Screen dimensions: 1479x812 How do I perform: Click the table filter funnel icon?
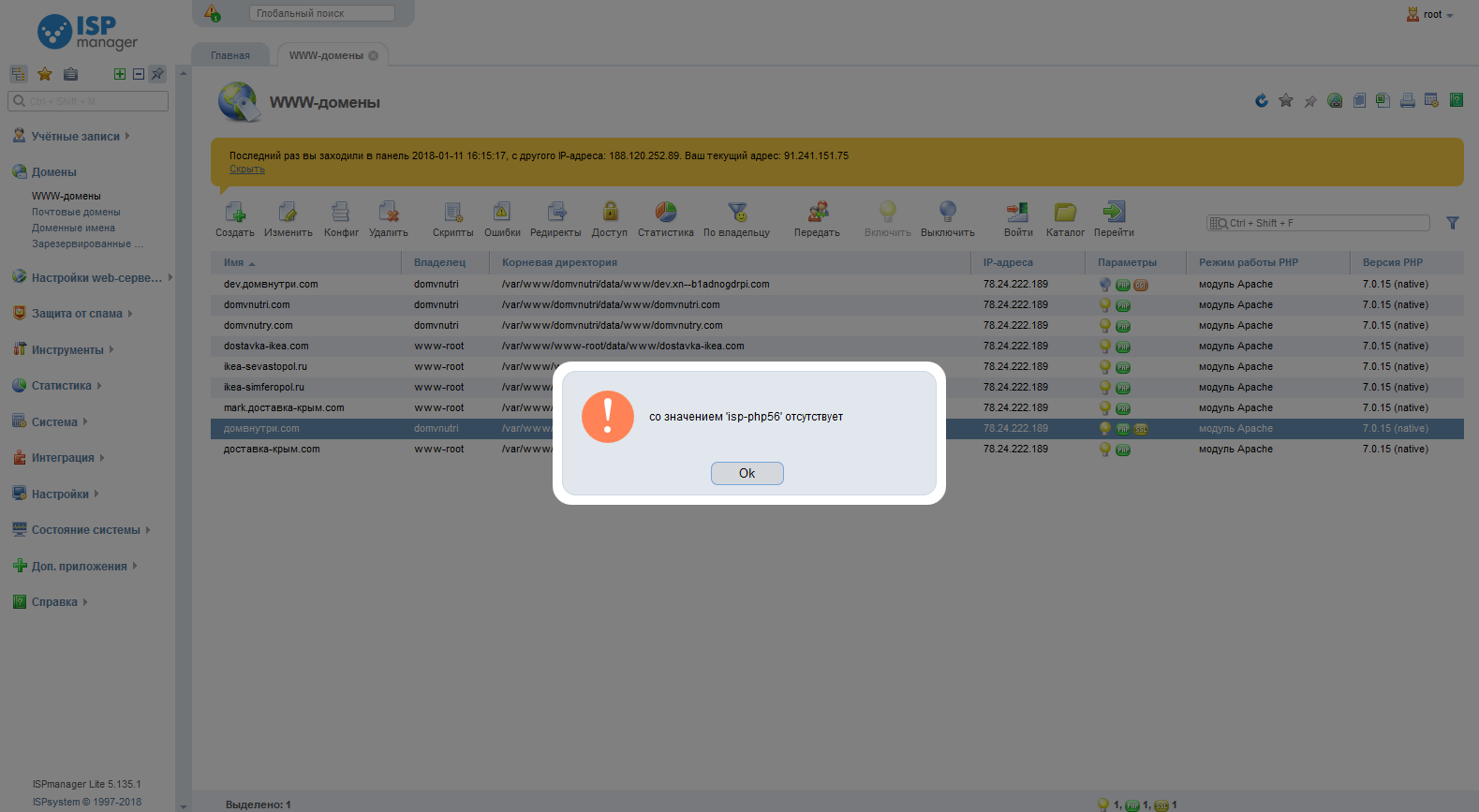click(1453, 223)
